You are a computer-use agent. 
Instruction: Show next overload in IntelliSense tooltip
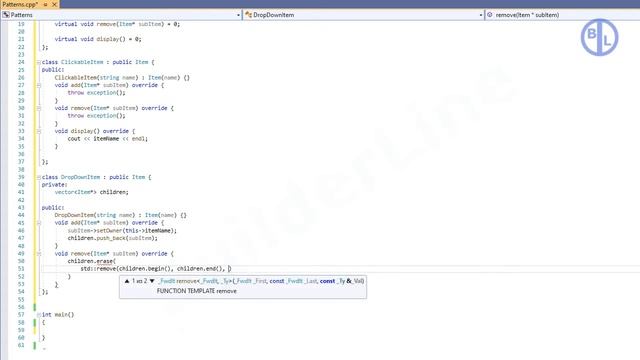coord(152,281)
